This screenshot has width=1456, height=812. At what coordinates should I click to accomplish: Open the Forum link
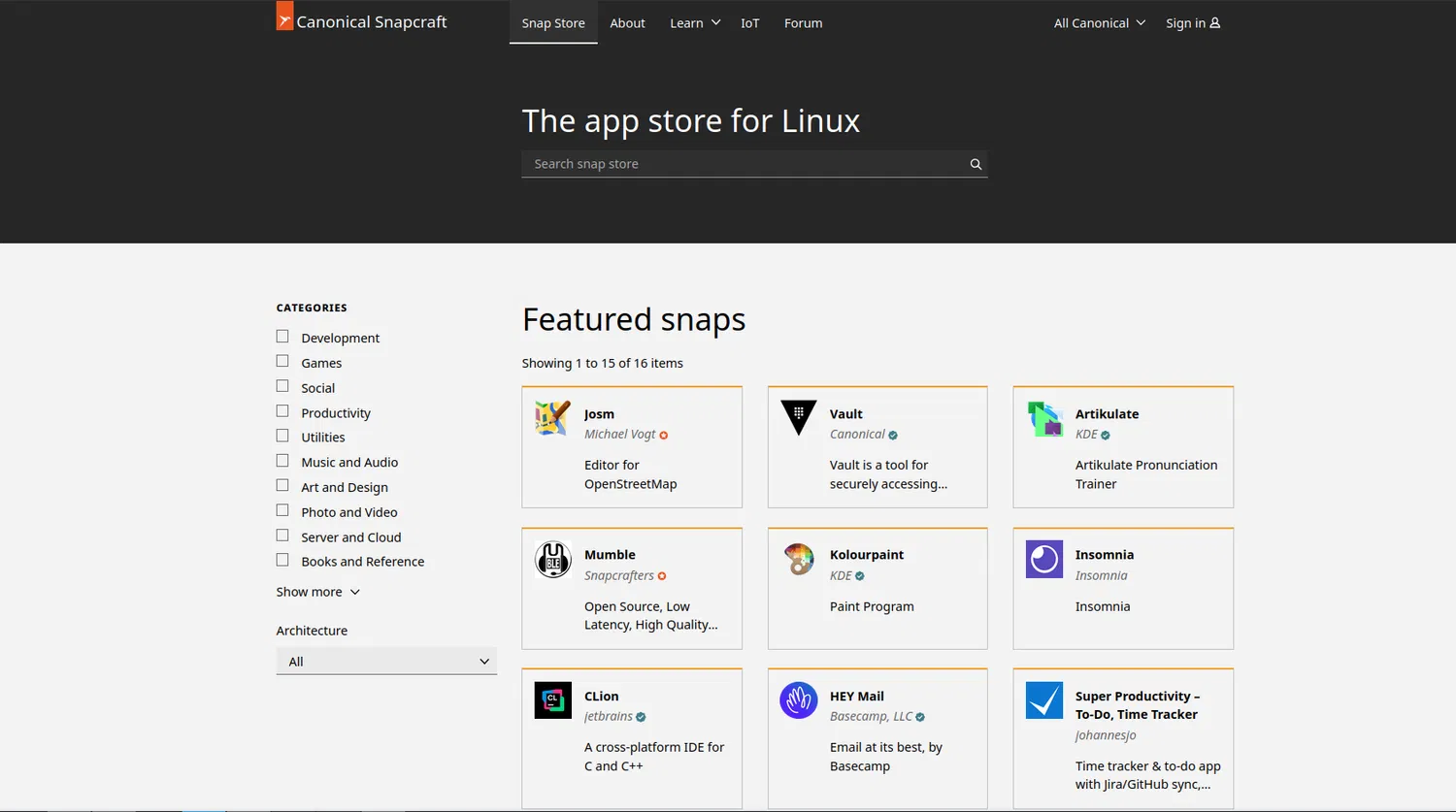(x=803, y=23)
